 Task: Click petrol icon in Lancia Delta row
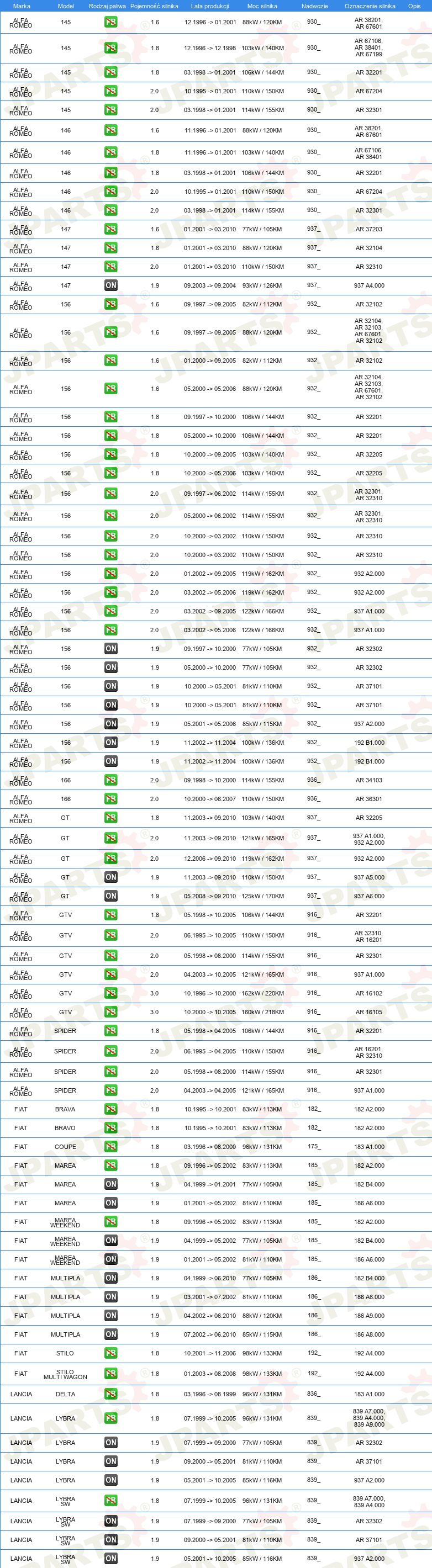(110, 1394)
